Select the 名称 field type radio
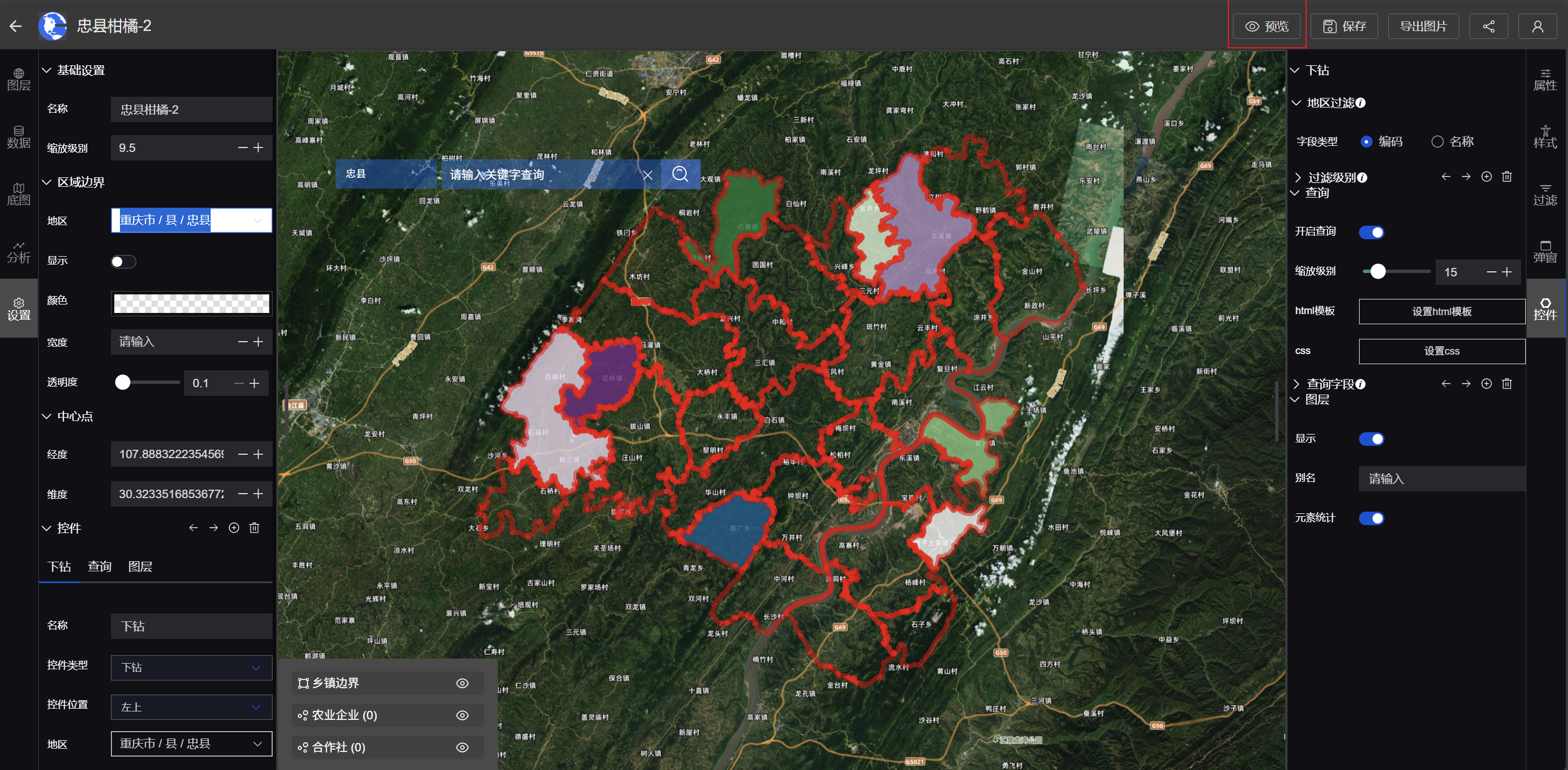 [1437, 142]
